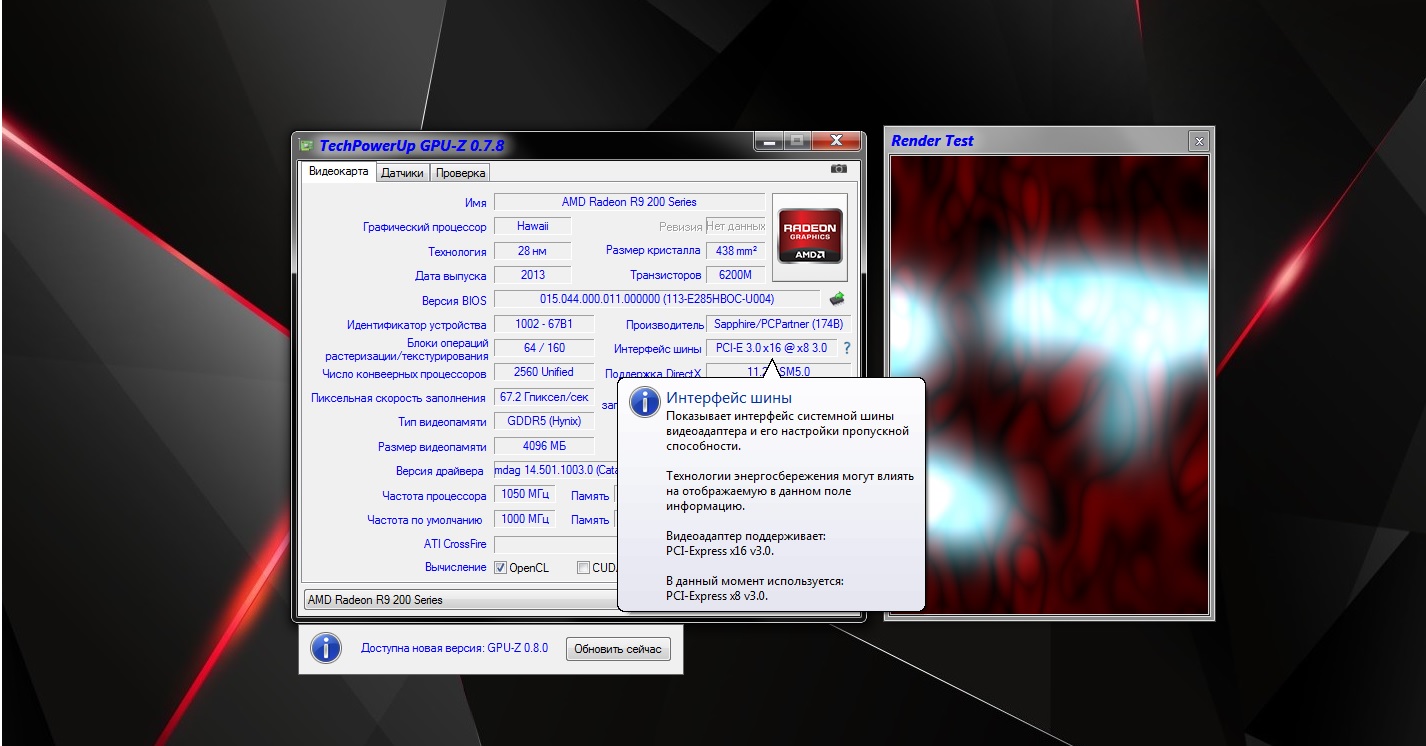1426x746 pixels.
Task: Toggle the OpenCL checkbox
Action: [501, 568]
